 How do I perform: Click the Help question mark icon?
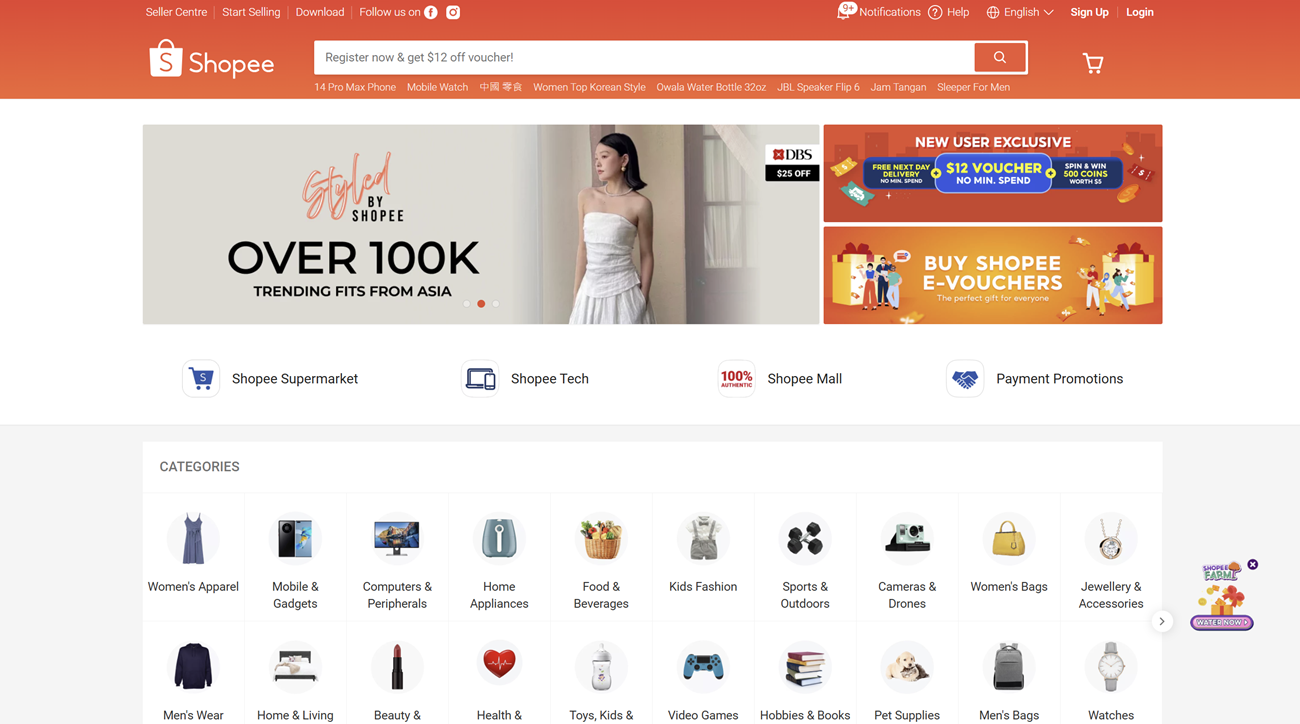(x=935, y=12)
